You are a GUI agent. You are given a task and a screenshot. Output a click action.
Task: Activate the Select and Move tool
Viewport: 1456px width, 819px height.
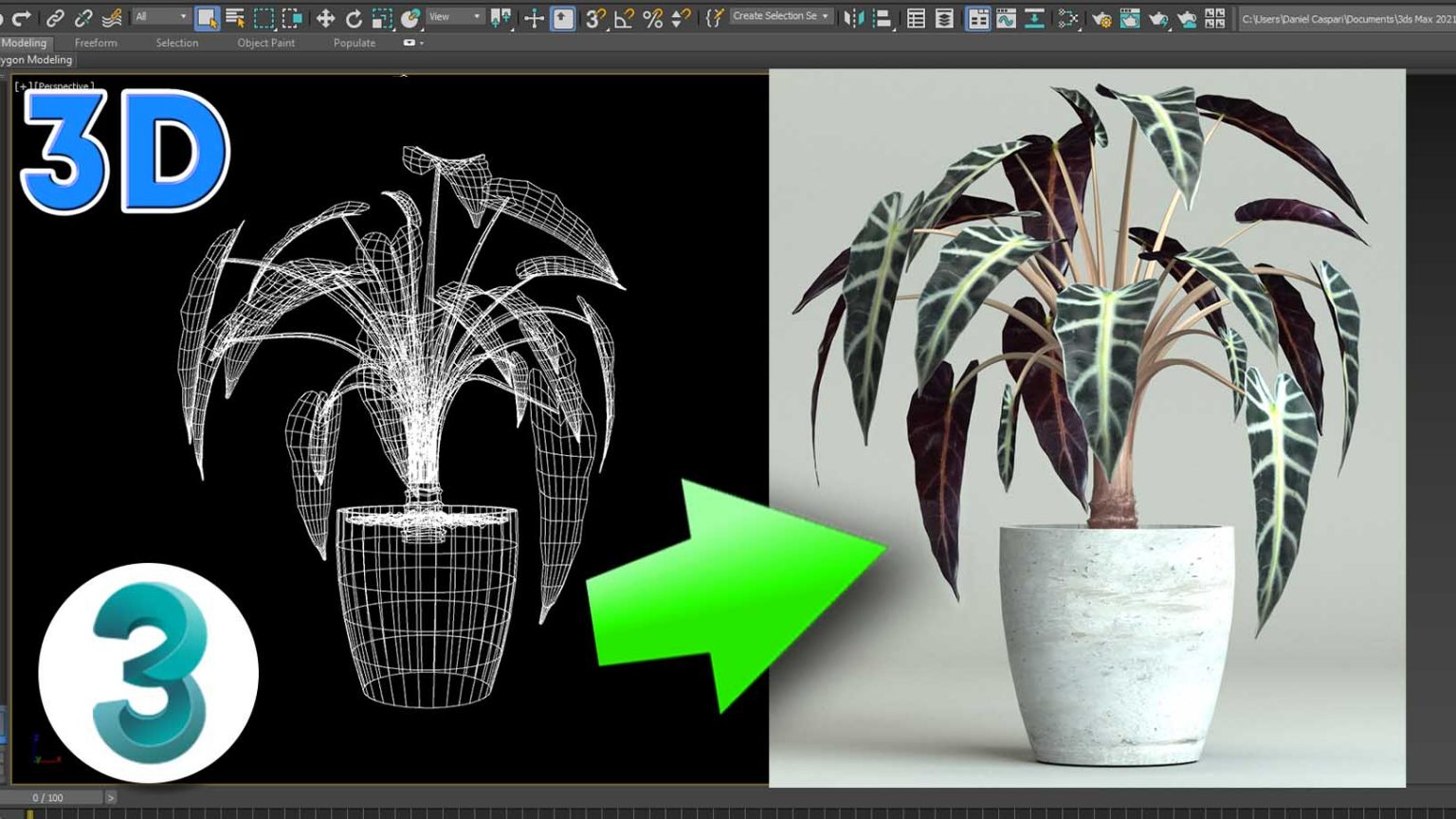point(325,17)
